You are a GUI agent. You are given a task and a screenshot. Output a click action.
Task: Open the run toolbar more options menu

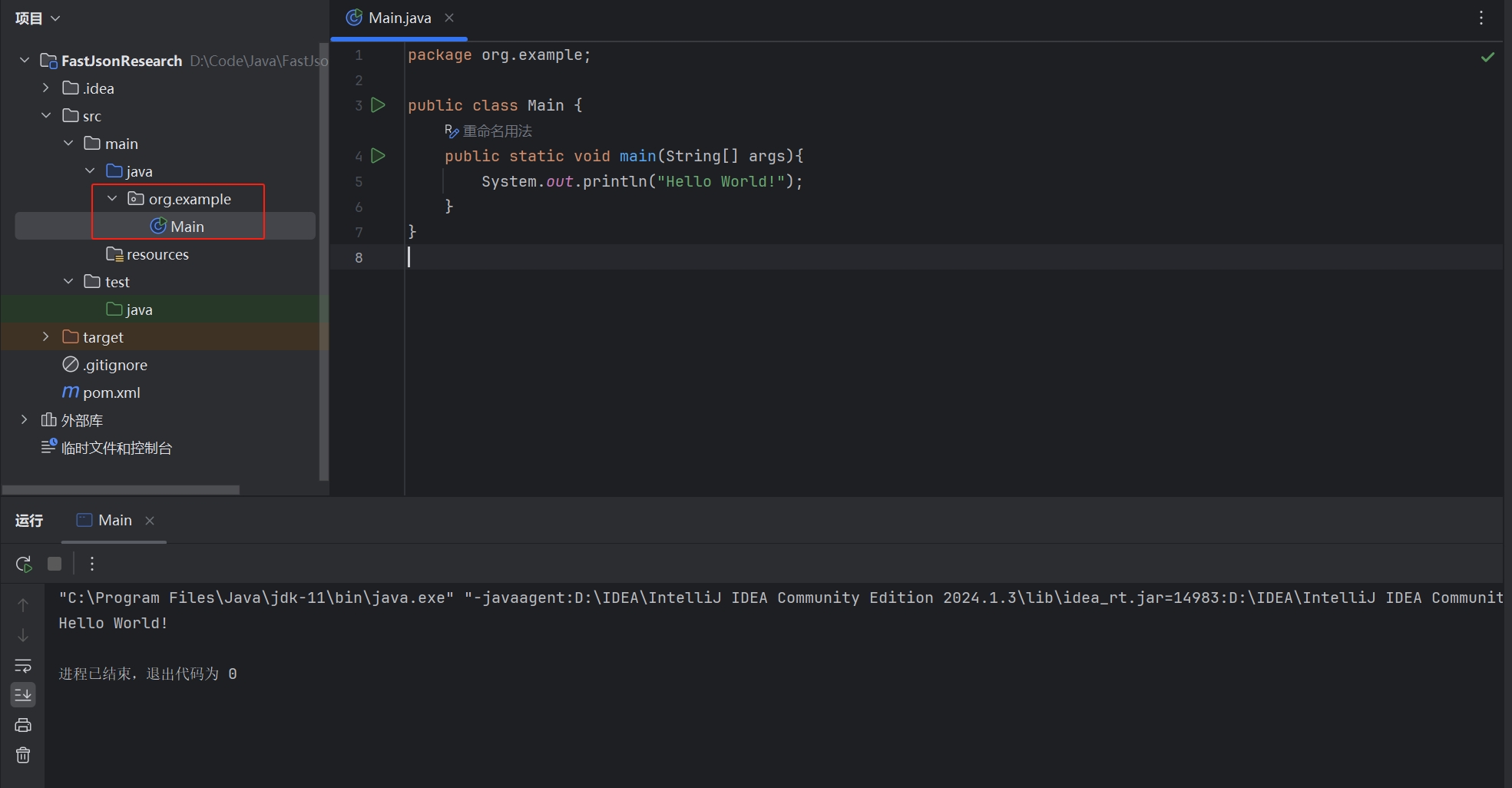pos(92,565)
